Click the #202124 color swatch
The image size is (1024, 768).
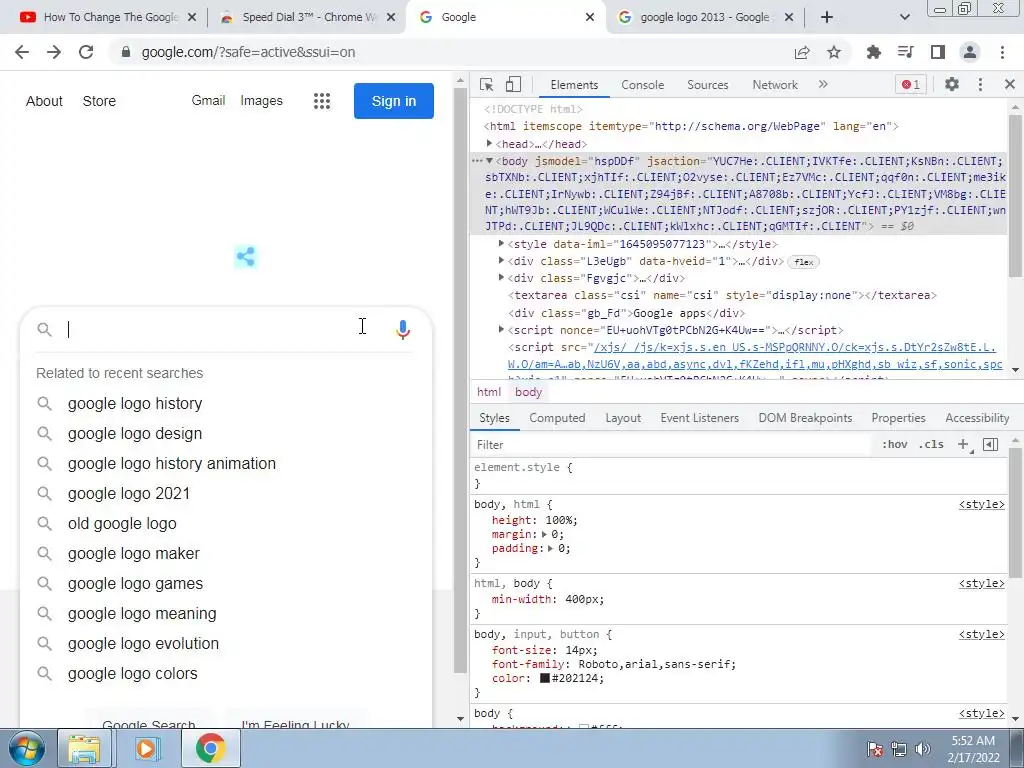[x=545, y=679]
